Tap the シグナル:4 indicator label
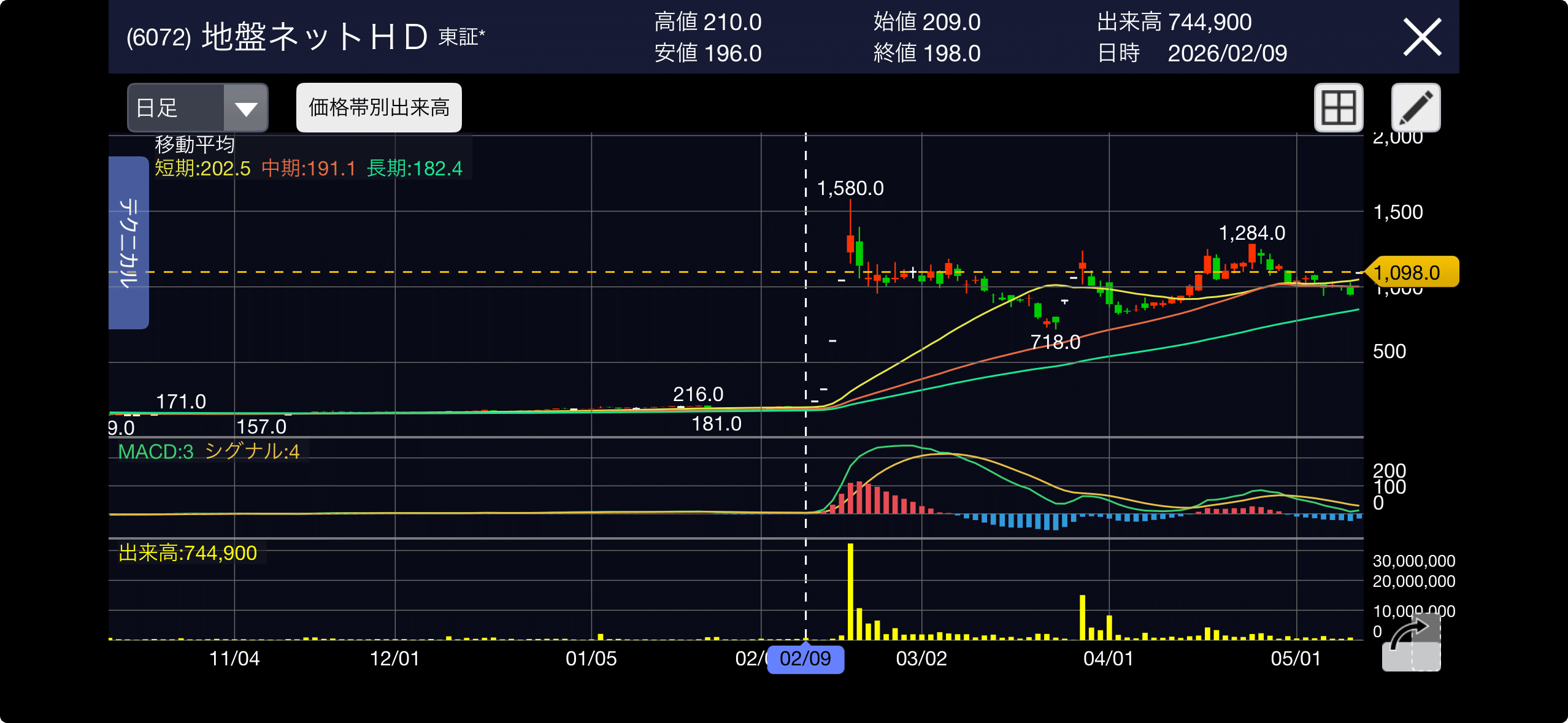This screenshot has width=1568, height=723. 252,452
